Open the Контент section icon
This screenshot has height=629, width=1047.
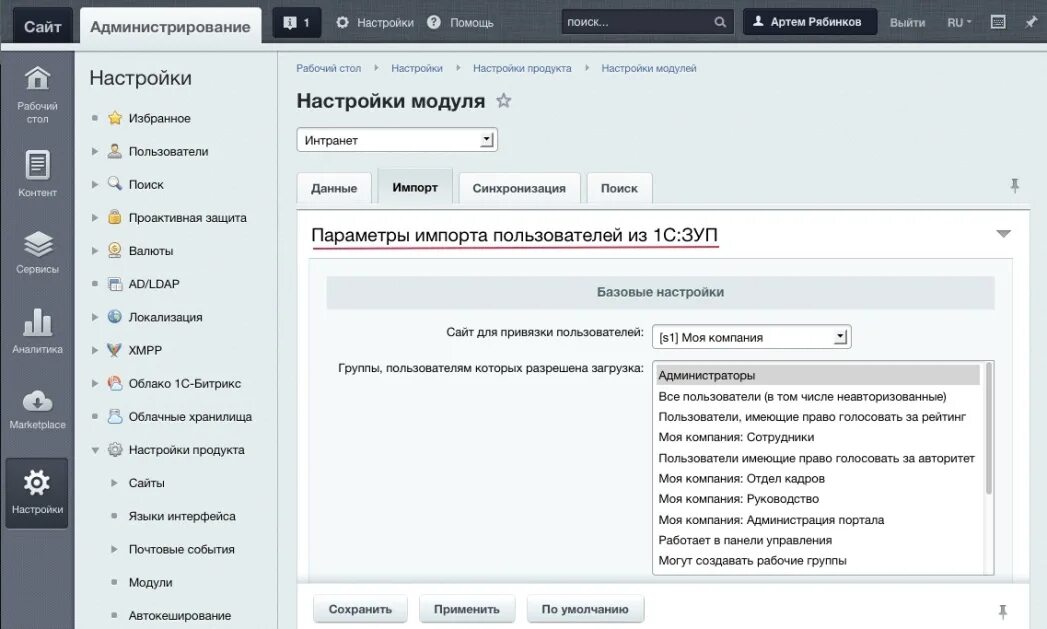tap(37, 164)
